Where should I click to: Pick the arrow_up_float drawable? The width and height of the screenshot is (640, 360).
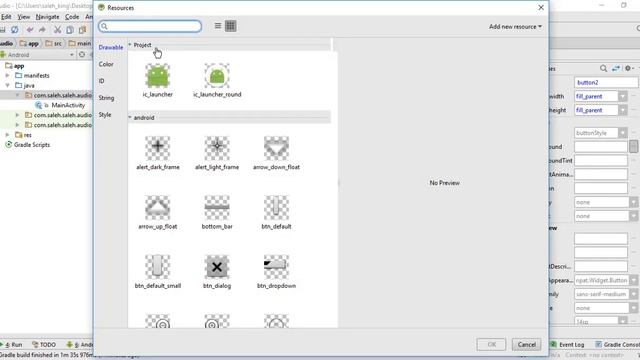tap(158, 212)
